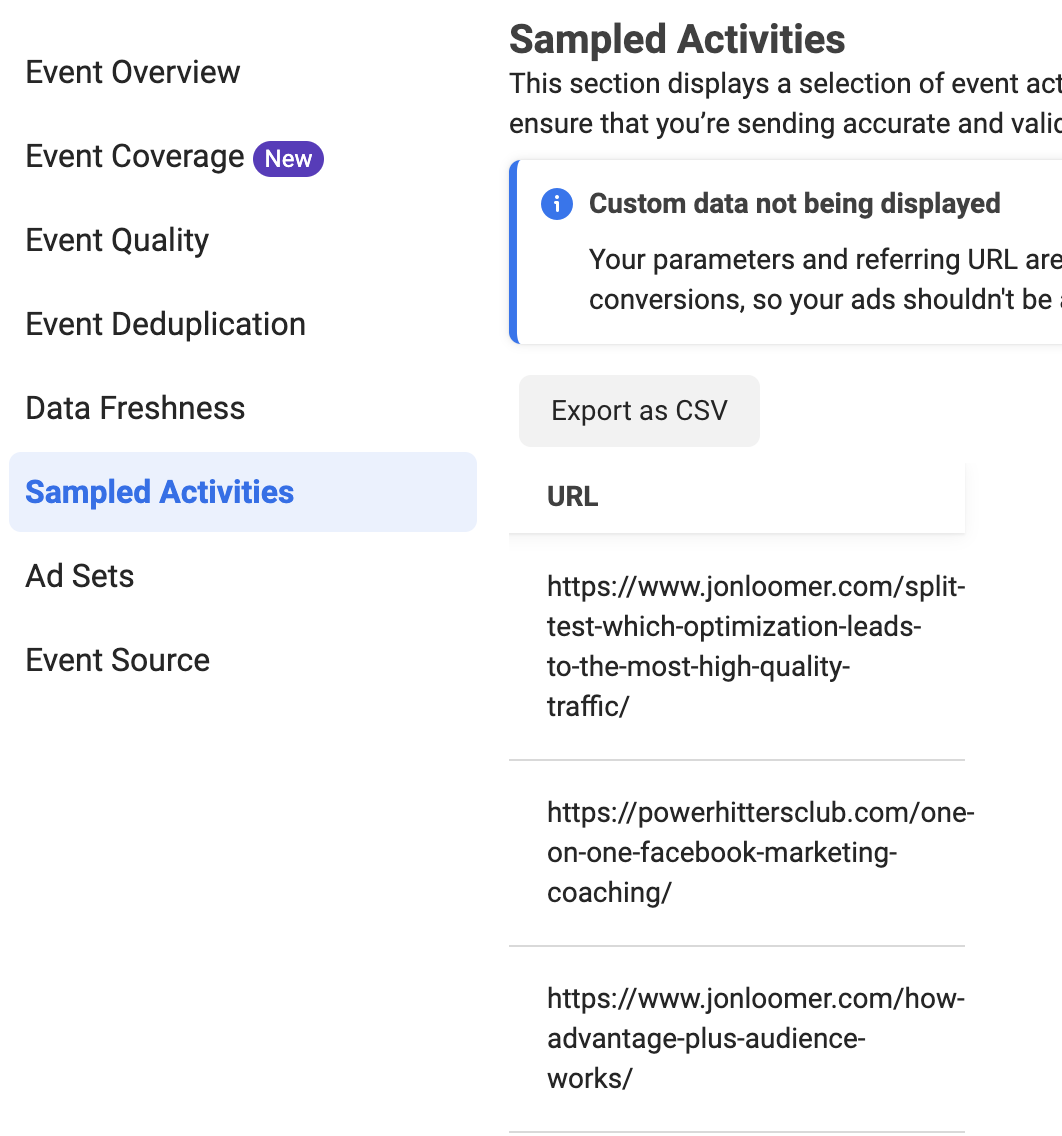1062x1136 pixels.
Task: Click the notice text about parameters and referring URL
Action: (825, 280)
